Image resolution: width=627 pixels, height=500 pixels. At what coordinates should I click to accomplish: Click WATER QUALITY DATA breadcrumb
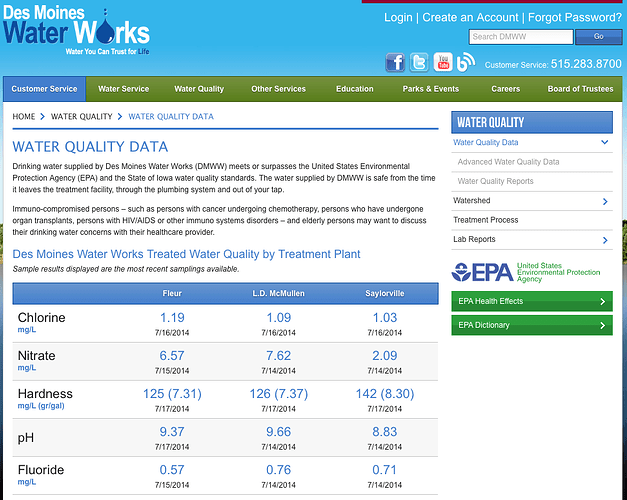[171, 116]
